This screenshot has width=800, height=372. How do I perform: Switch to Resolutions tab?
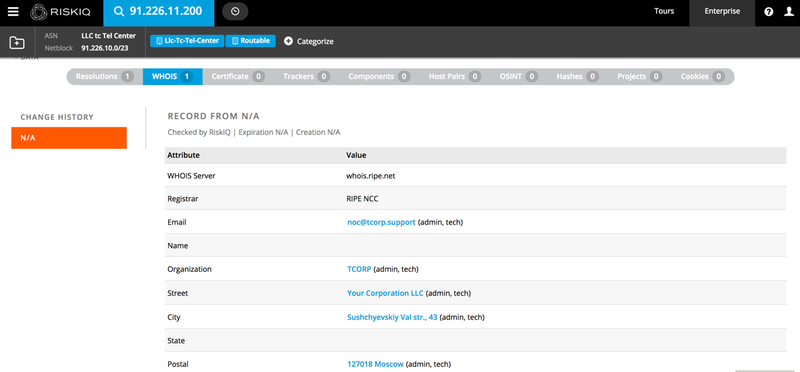point(105,77)
